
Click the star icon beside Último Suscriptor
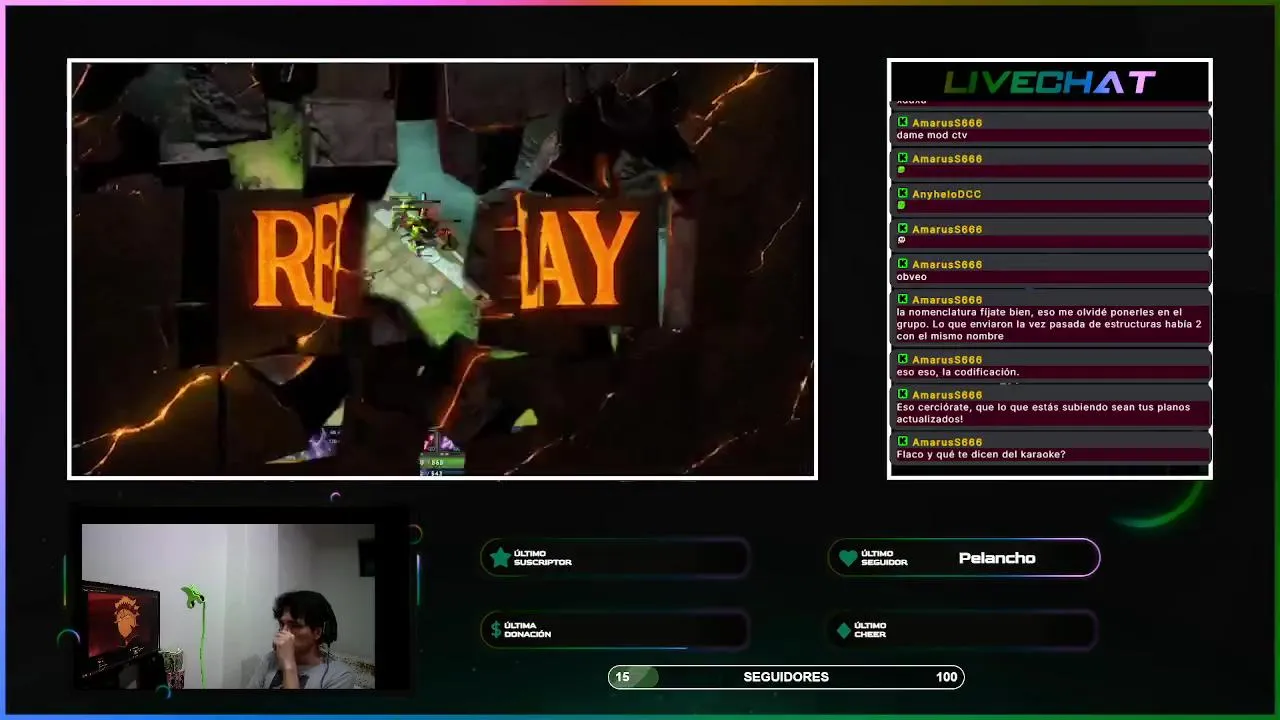(500, 558)
